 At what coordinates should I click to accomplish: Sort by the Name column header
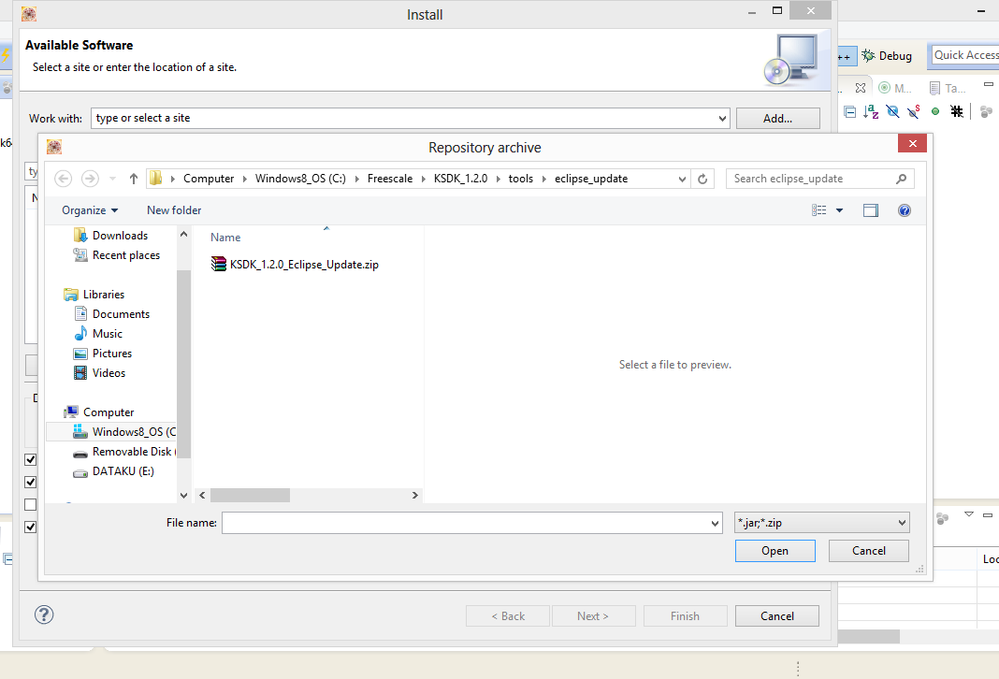(226, 238)
